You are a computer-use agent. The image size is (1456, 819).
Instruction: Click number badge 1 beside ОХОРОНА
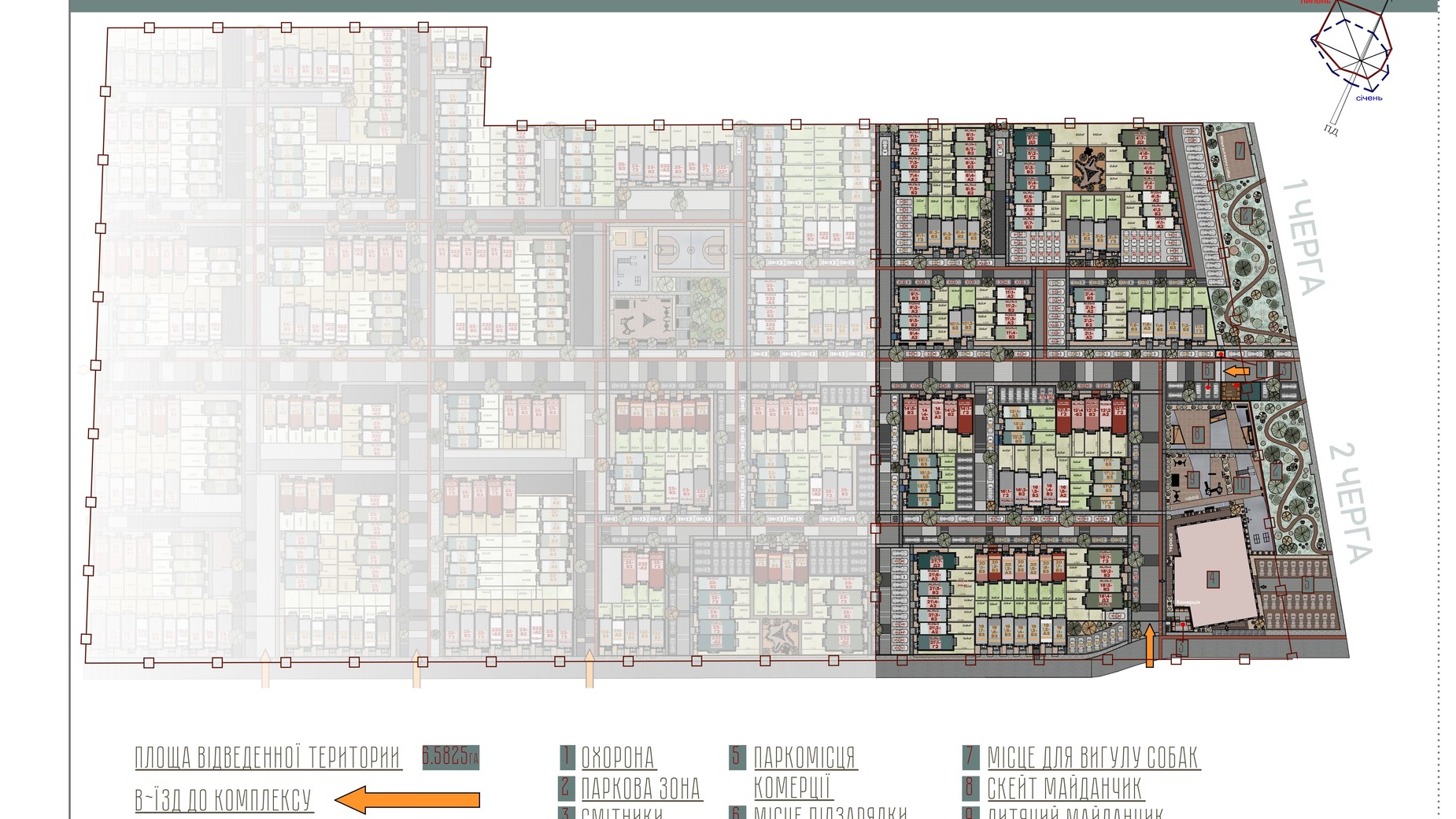pyautogui.click(x=567, y=757)
